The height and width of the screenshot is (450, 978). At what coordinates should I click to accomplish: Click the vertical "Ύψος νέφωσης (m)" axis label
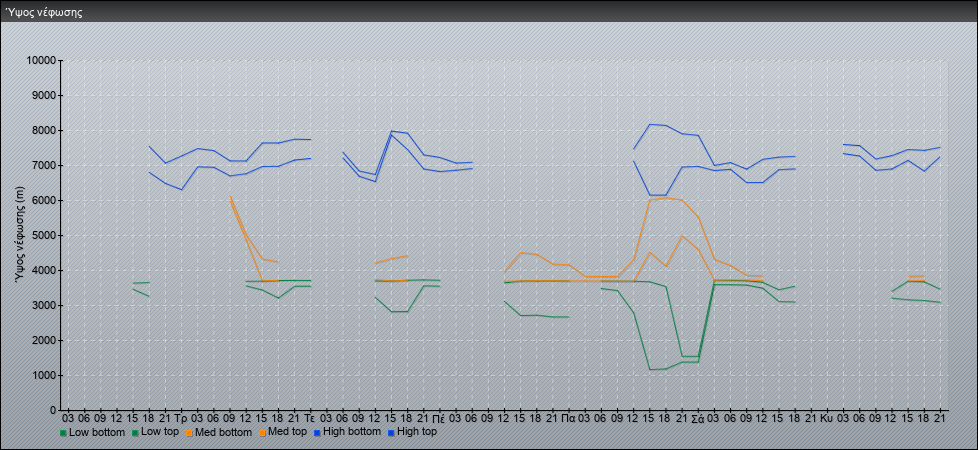point(21,235)
